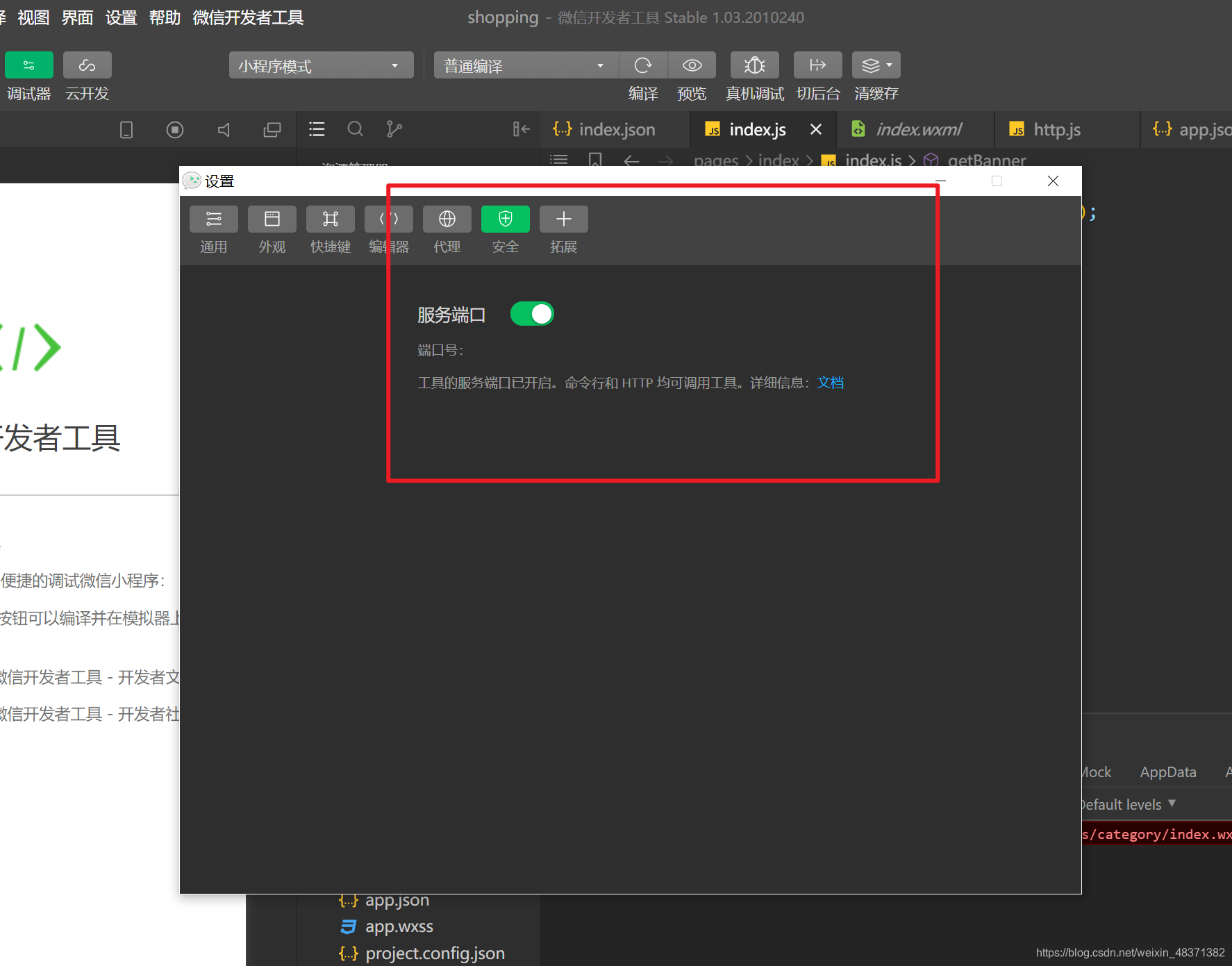
Task: Toggle the 服务端口 service port switch
Action: [532, 314]
